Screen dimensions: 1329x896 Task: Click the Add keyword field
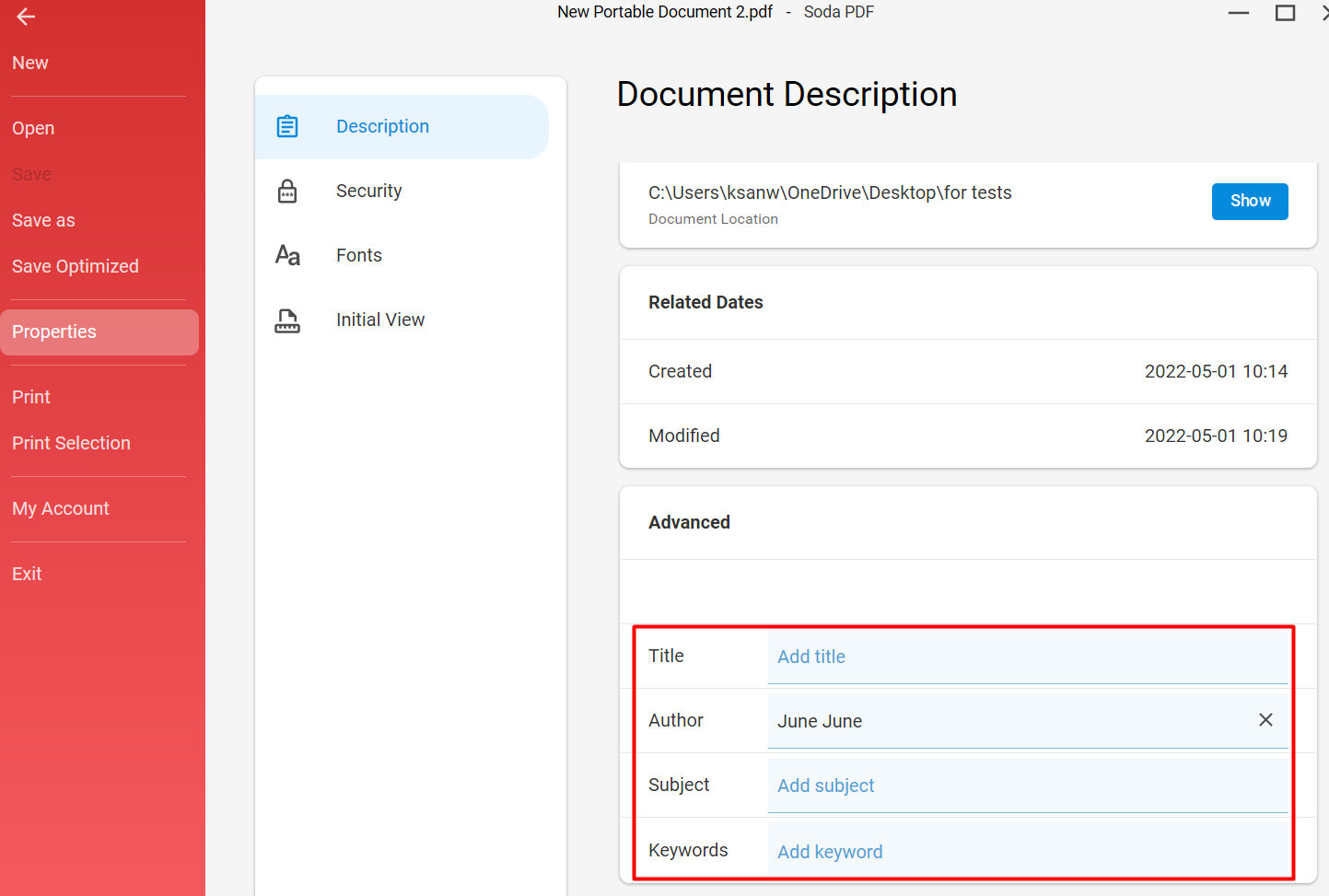(1028, 851)
